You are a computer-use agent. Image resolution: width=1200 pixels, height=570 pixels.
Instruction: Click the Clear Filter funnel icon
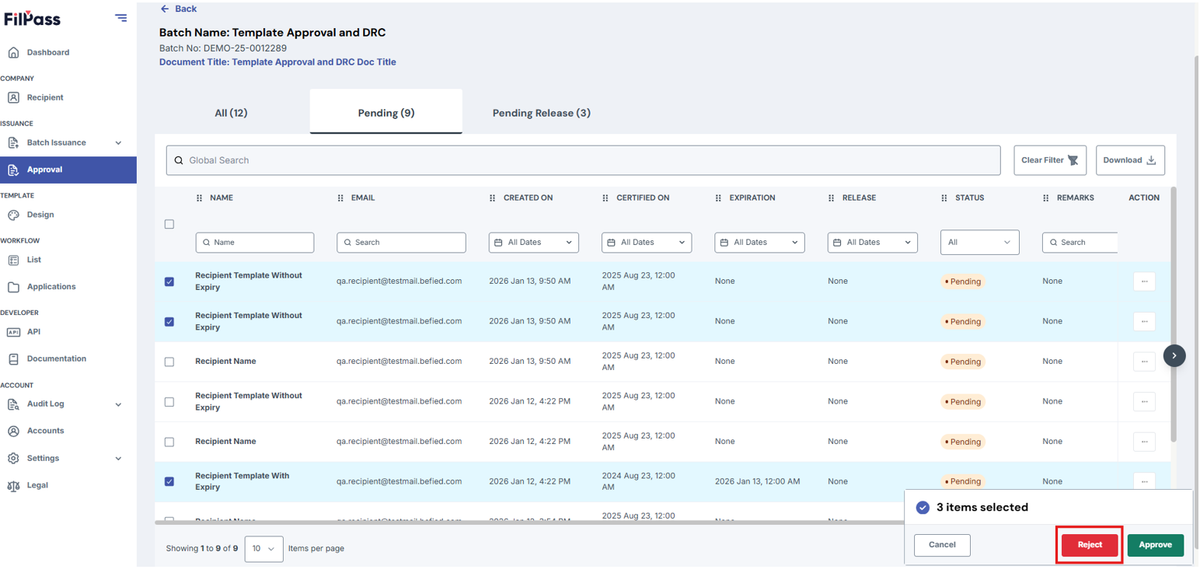pyautogui.click(x=1073, y=160)
